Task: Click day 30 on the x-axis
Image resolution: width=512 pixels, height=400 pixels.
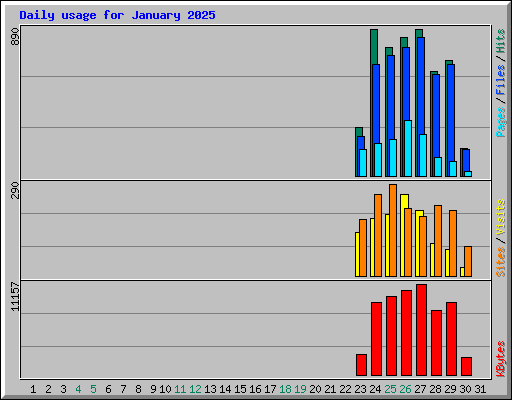Action: [466, 389]
